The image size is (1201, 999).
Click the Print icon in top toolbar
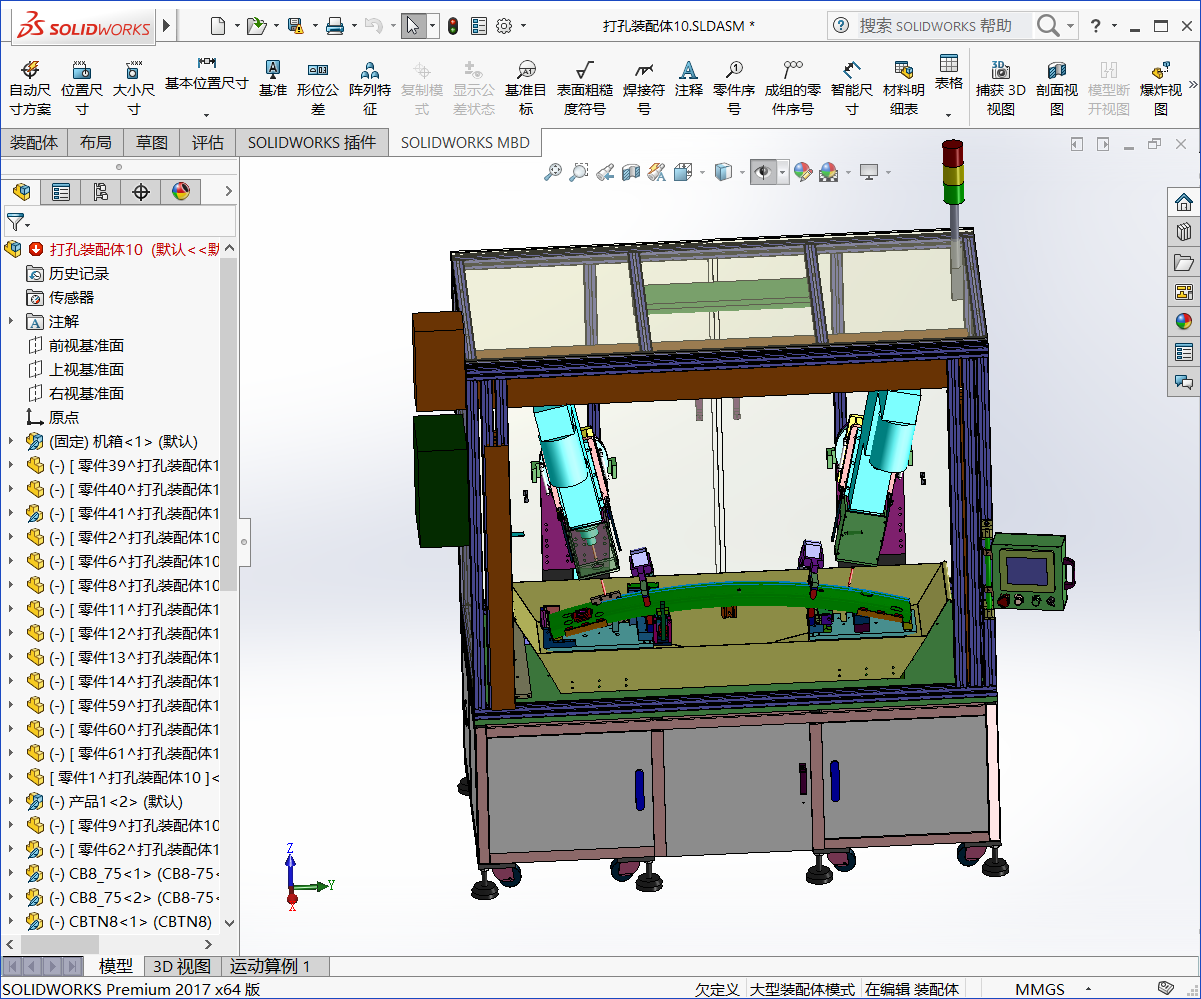tap(336, 26)
